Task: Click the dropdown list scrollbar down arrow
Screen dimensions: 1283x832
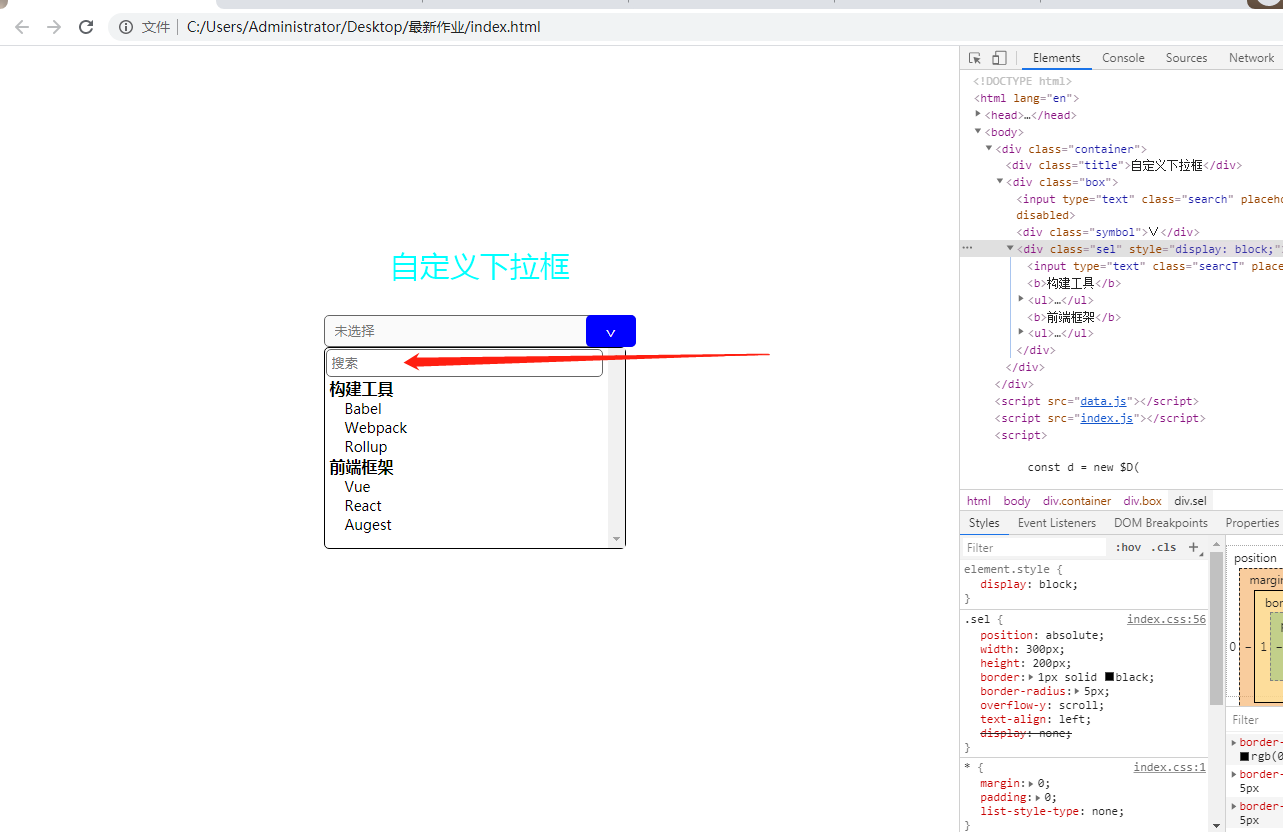Action: [x=616, y=540]
